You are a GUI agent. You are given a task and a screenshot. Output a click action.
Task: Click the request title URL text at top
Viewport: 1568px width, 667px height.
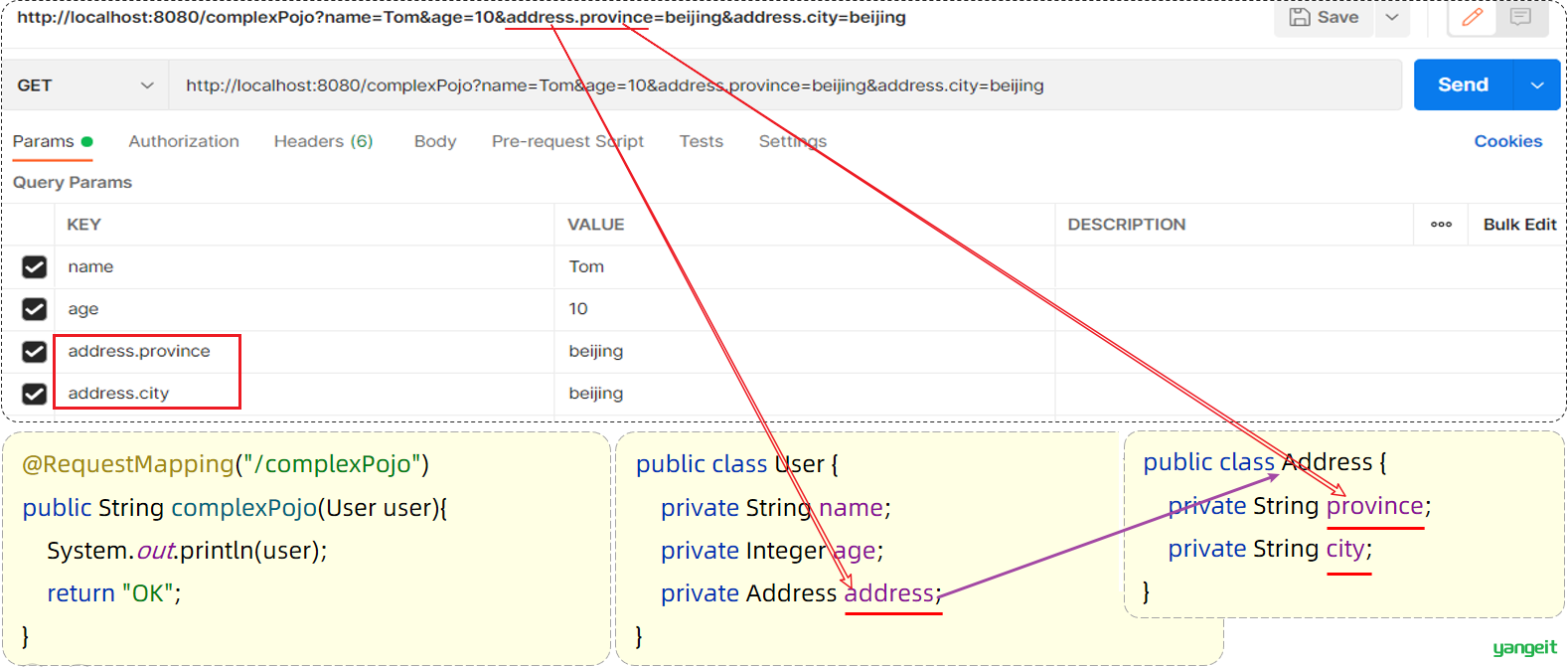(461, 17)
